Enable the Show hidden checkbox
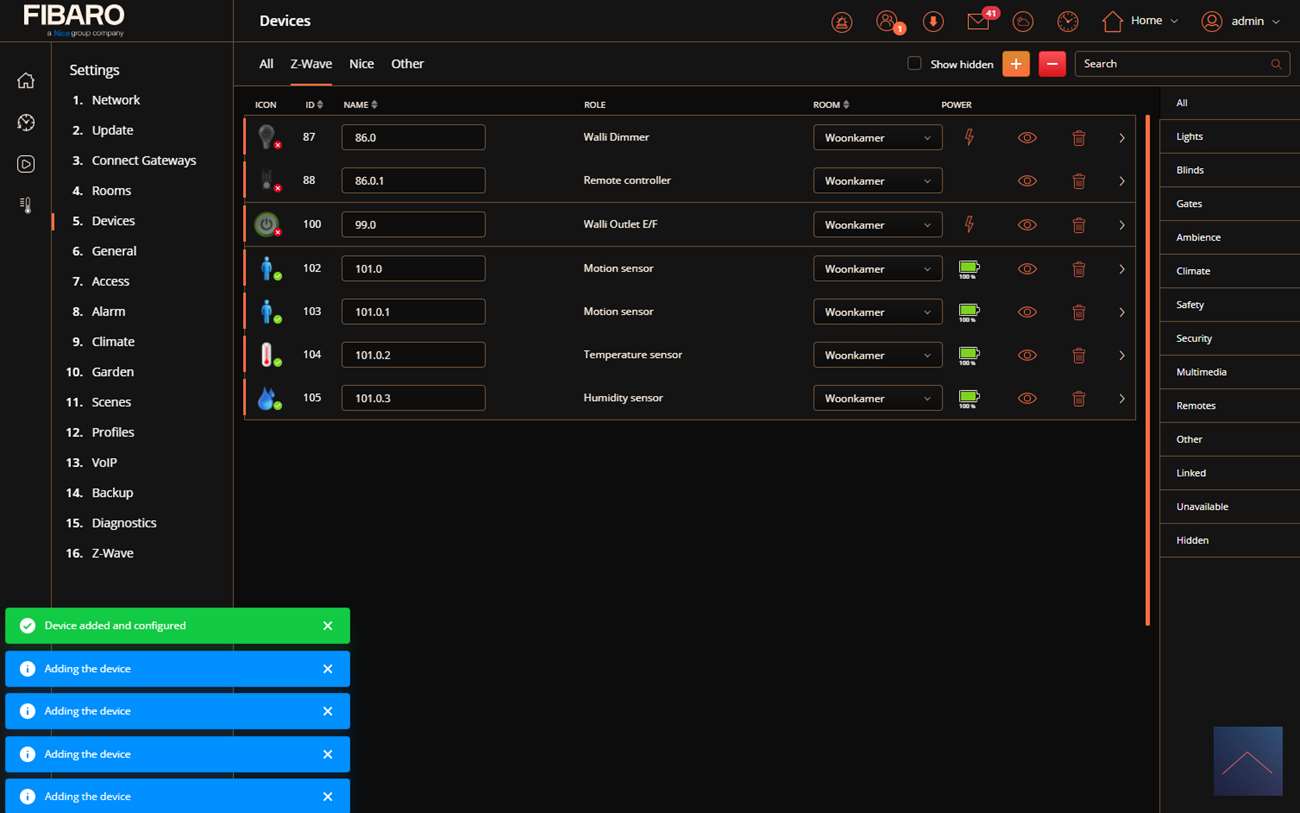Viewport: 1300px width, 813px height. [x=914, y=64]
